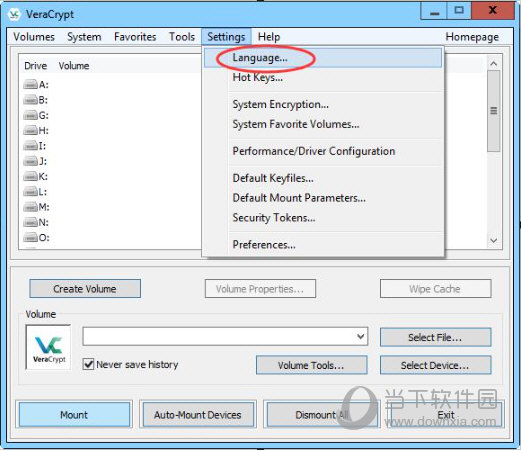Select the G: drive icon
This screenshot has width=521, height=451.
pos(30,115)
